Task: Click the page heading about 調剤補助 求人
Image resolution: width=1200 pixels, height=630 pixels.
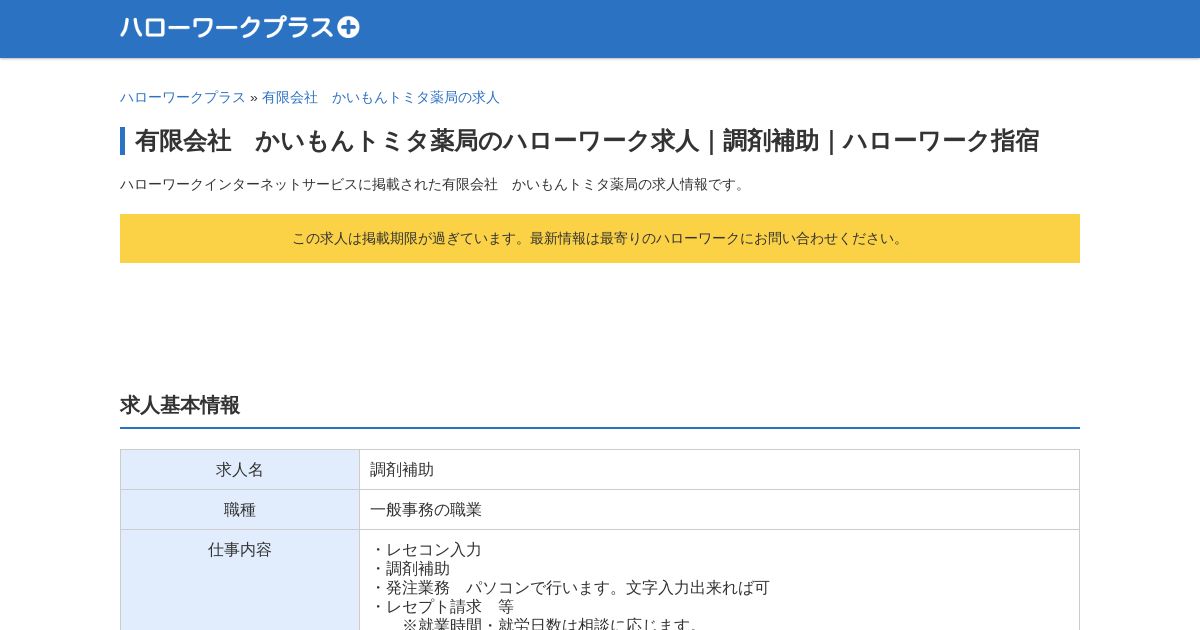Action: coord(587,141)
